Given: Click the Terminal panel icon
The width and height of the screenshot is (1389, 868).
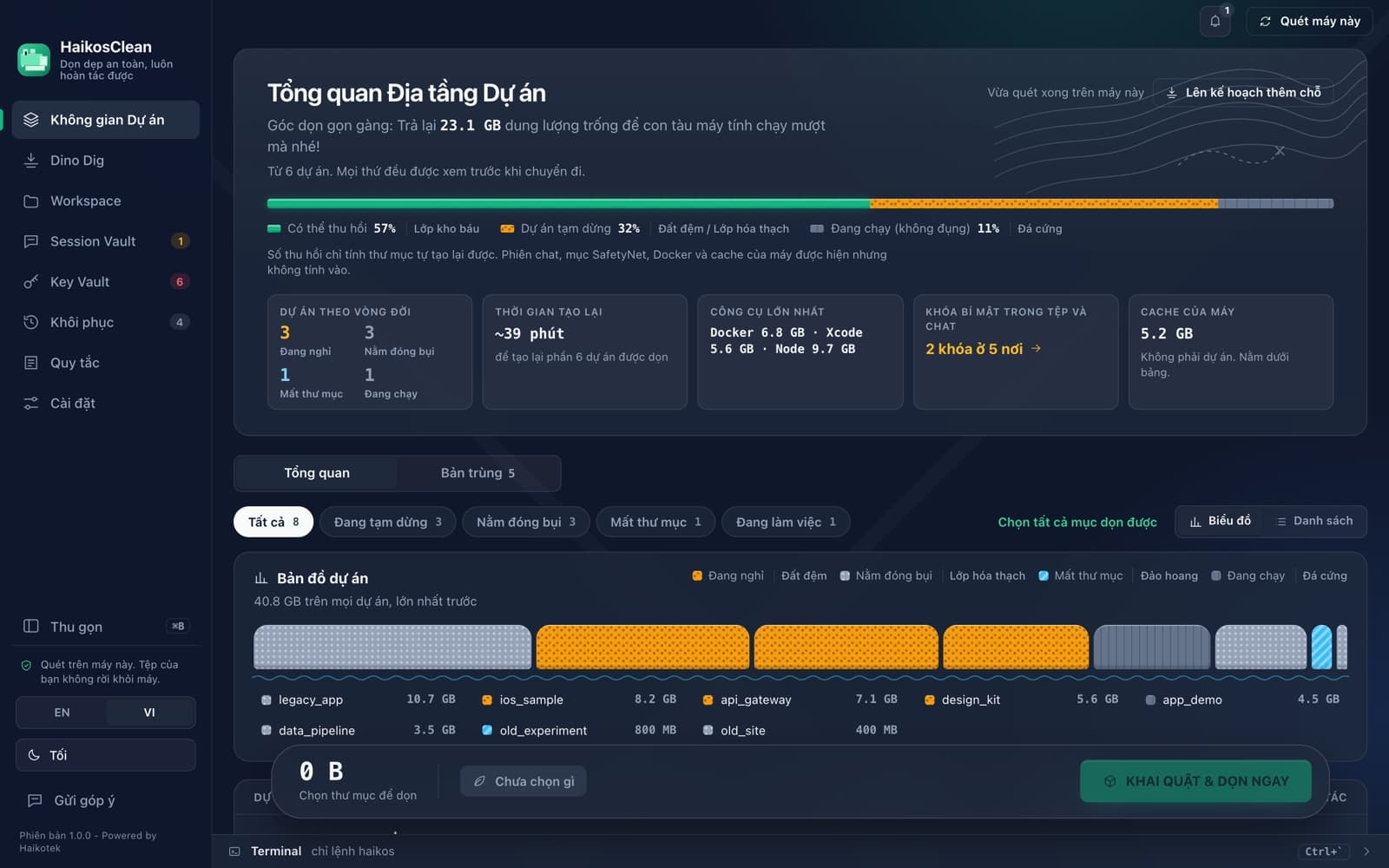Looking at the screenshot, I should click(x=234, y=852).
